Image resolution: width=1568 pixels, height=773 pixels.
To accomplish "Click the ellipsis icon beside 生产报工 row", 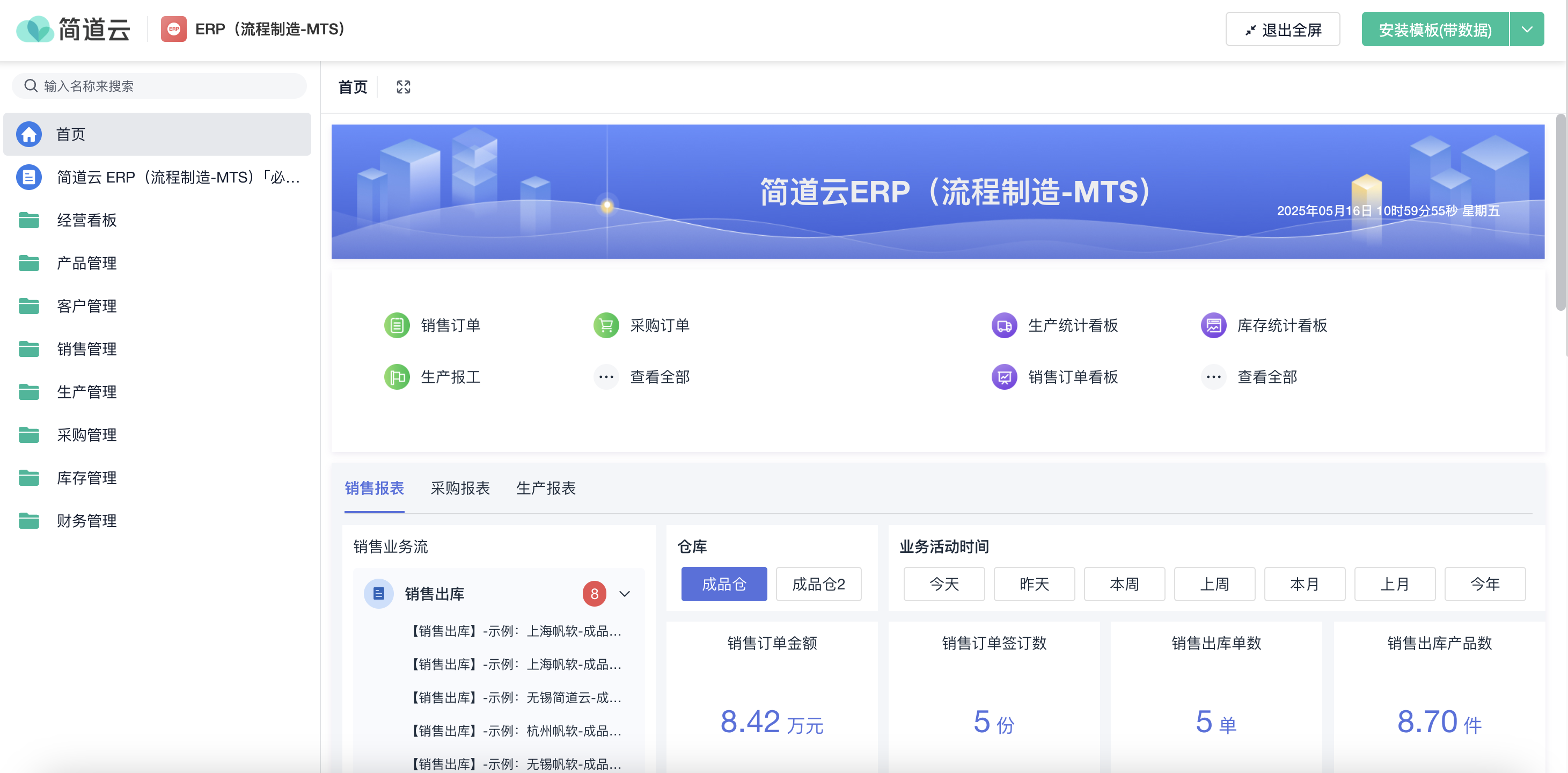I will [606, 377].
